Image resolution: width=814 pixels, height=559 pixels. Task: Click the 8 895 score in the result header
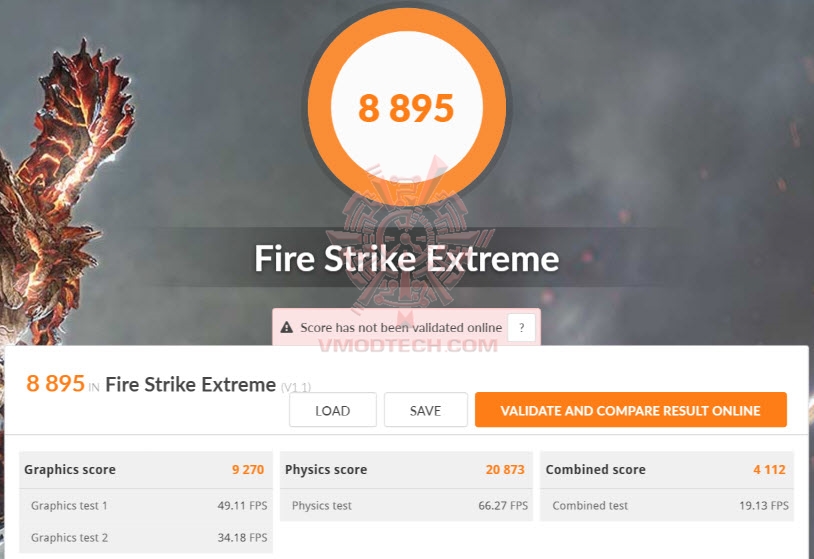(x=55, y=384)
